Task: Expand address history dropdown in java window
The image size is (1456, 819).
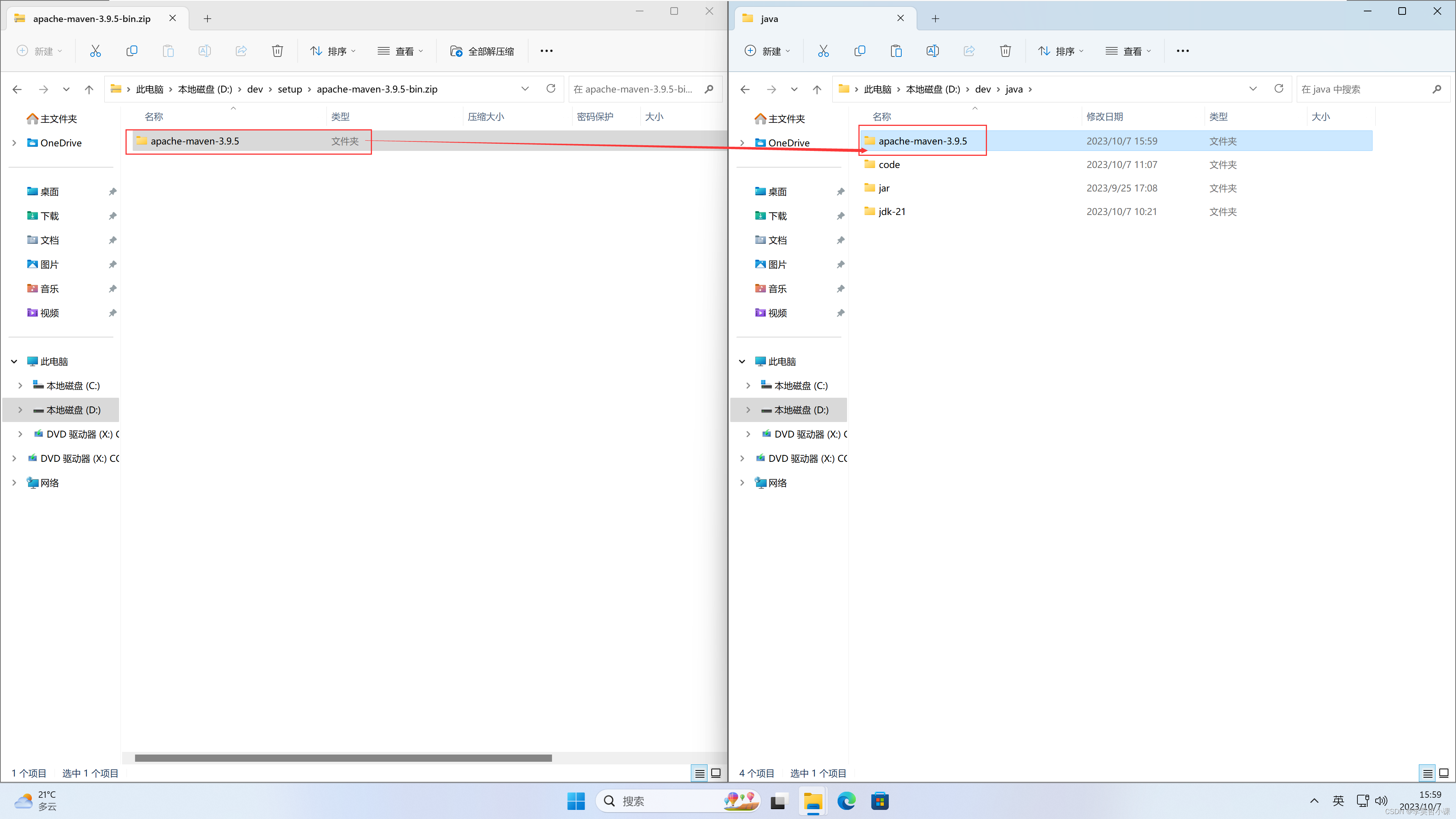Action: click(x=1252, y=89)
